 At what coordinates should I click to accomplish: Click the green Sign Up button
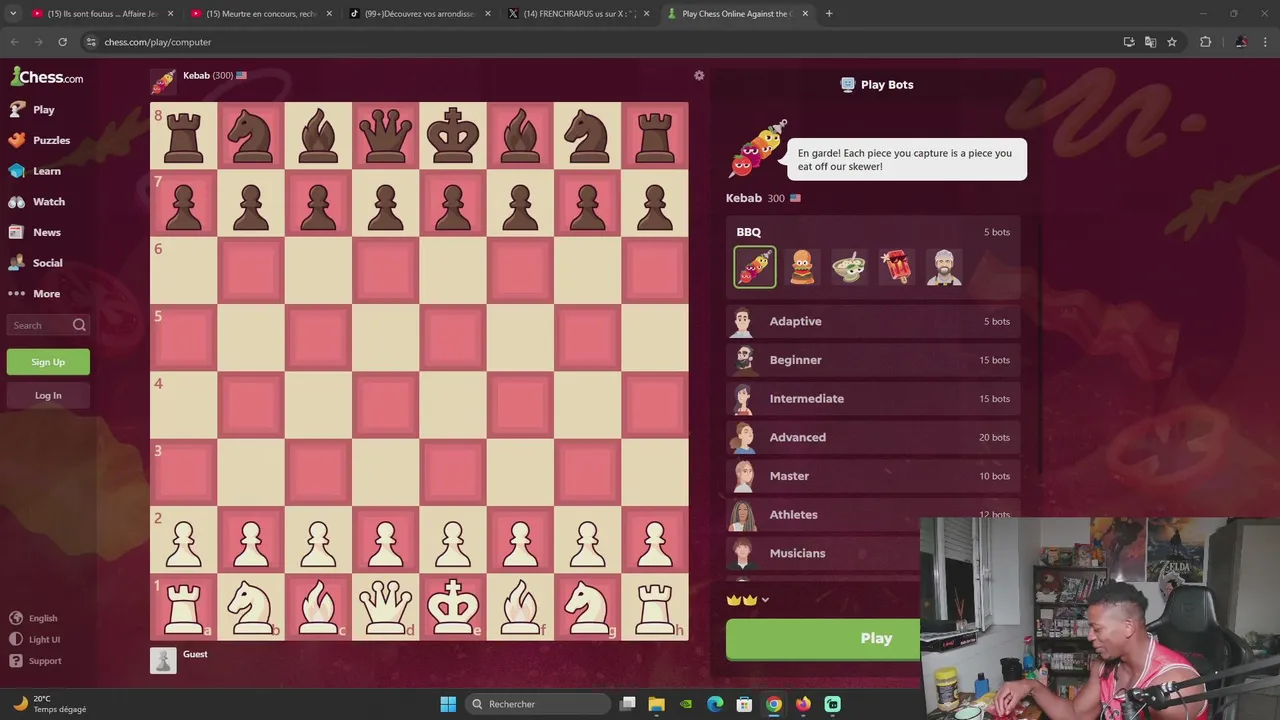[48, 362]
